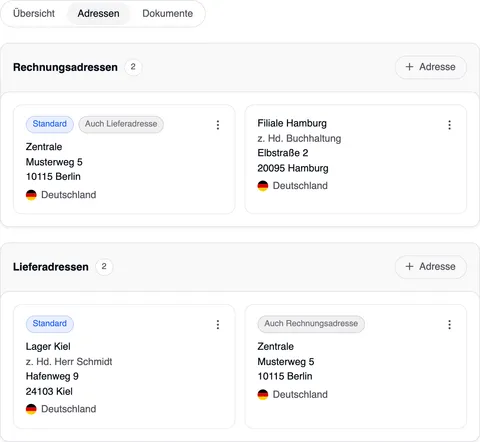The width and height of the screenshot is (480, 442).
Task: Click the German flag in Filiale Hamburg card
Action: [263, 186]
